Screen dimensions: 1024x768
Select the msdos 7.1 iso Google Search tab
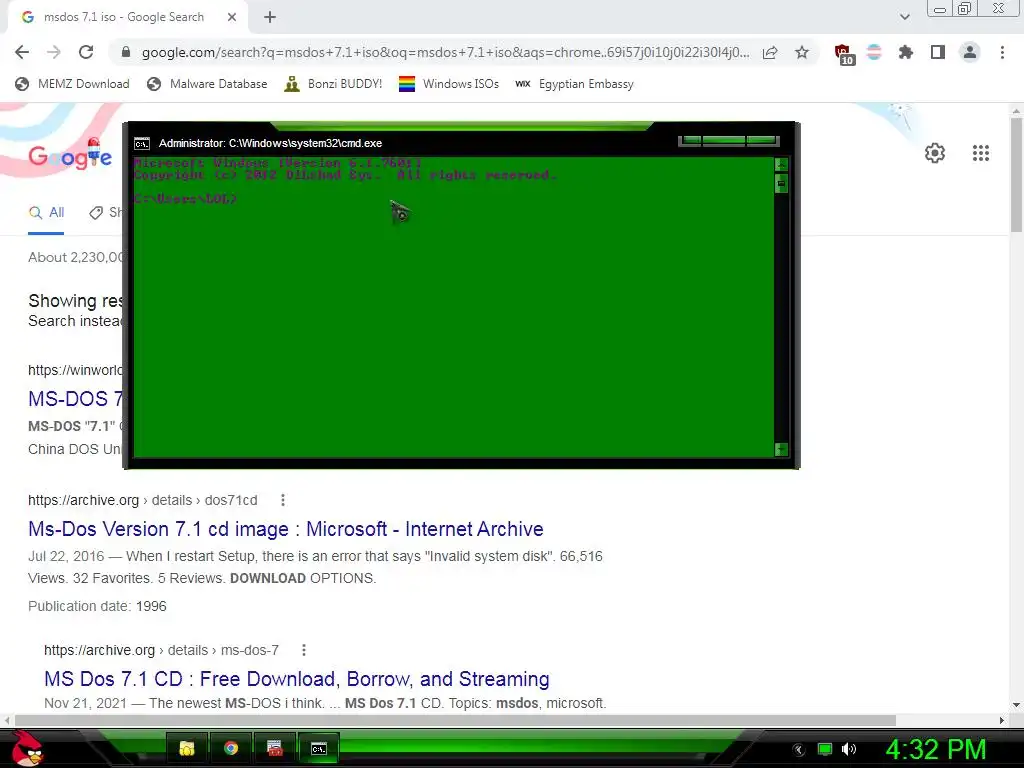[x=124, y=17]
